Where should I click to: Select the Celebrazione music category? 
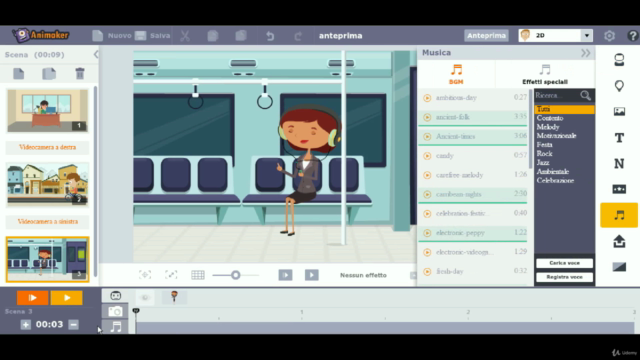point(555,181)
